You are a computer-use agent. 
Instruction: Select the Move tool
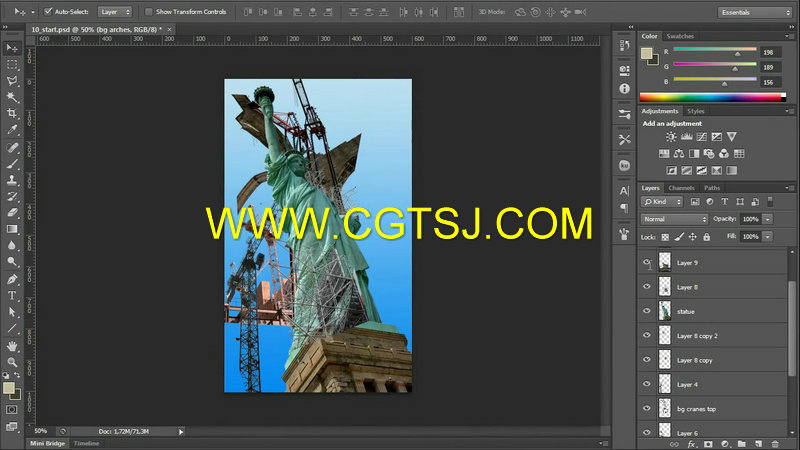coord(12,48)
